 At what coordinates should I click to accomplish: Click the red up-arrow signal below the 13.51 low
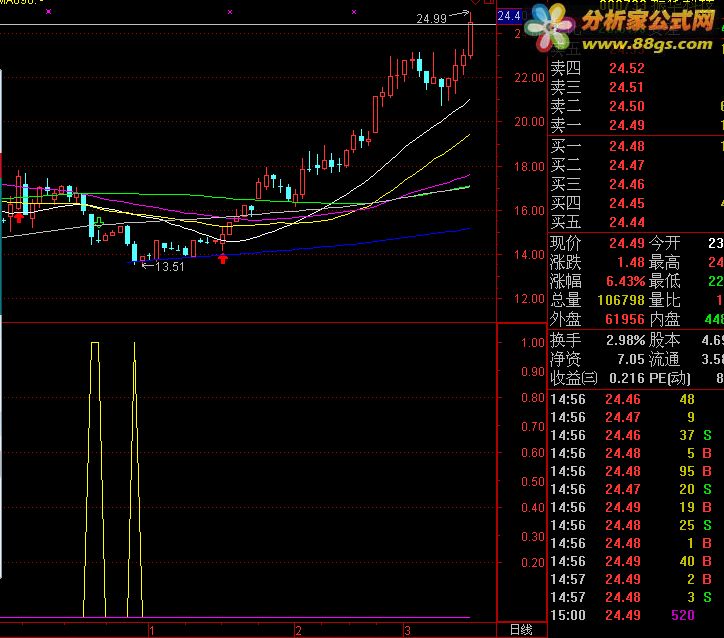pos(223,259)
